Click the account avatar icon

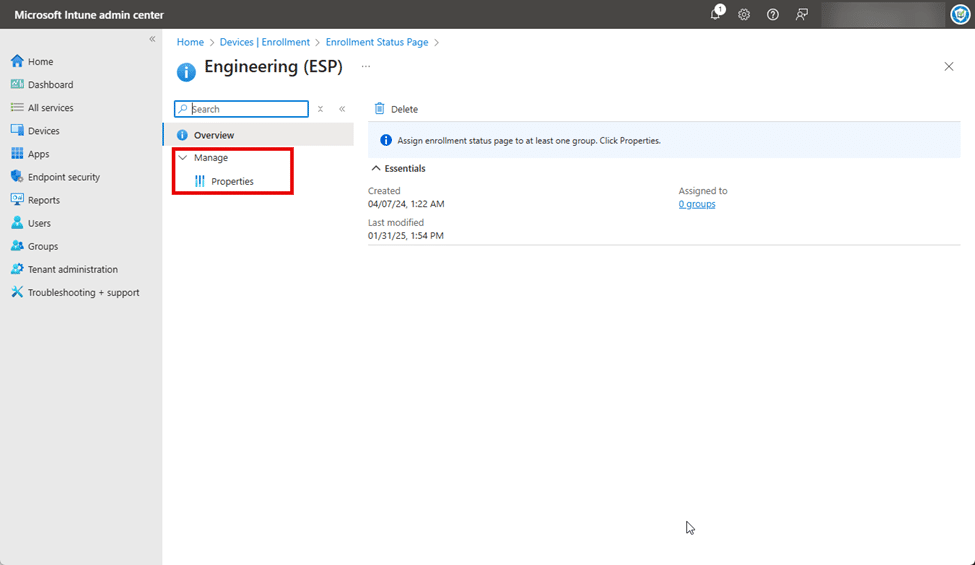pyautogui.click(x=959, y=14)
